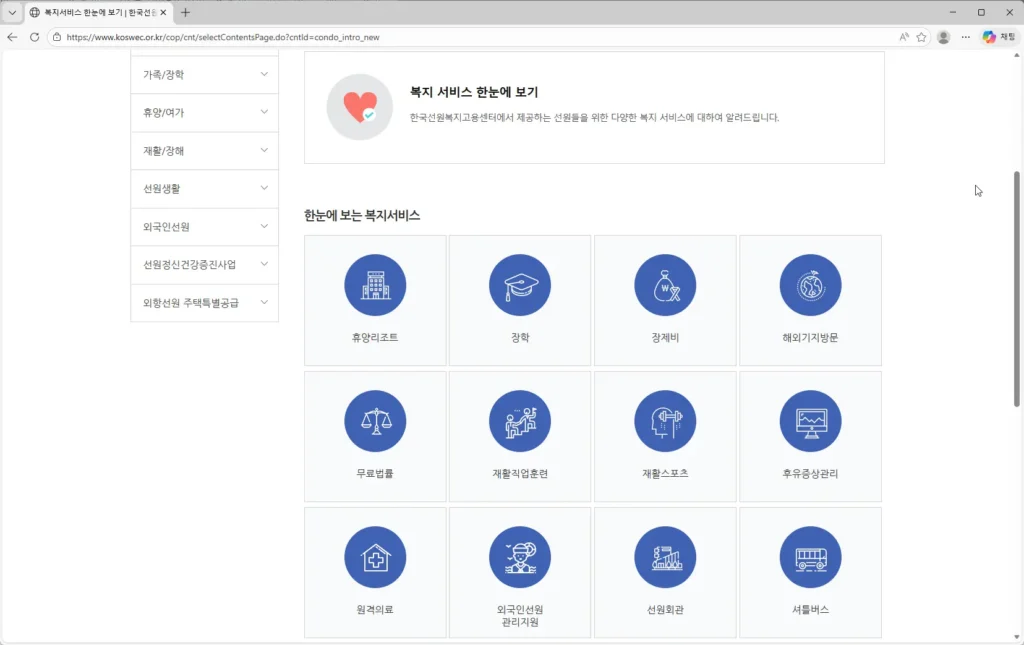Open the browser settings ellipsis menu
The height and width of the screenshot is (645, 1024).
coord(965,37)
